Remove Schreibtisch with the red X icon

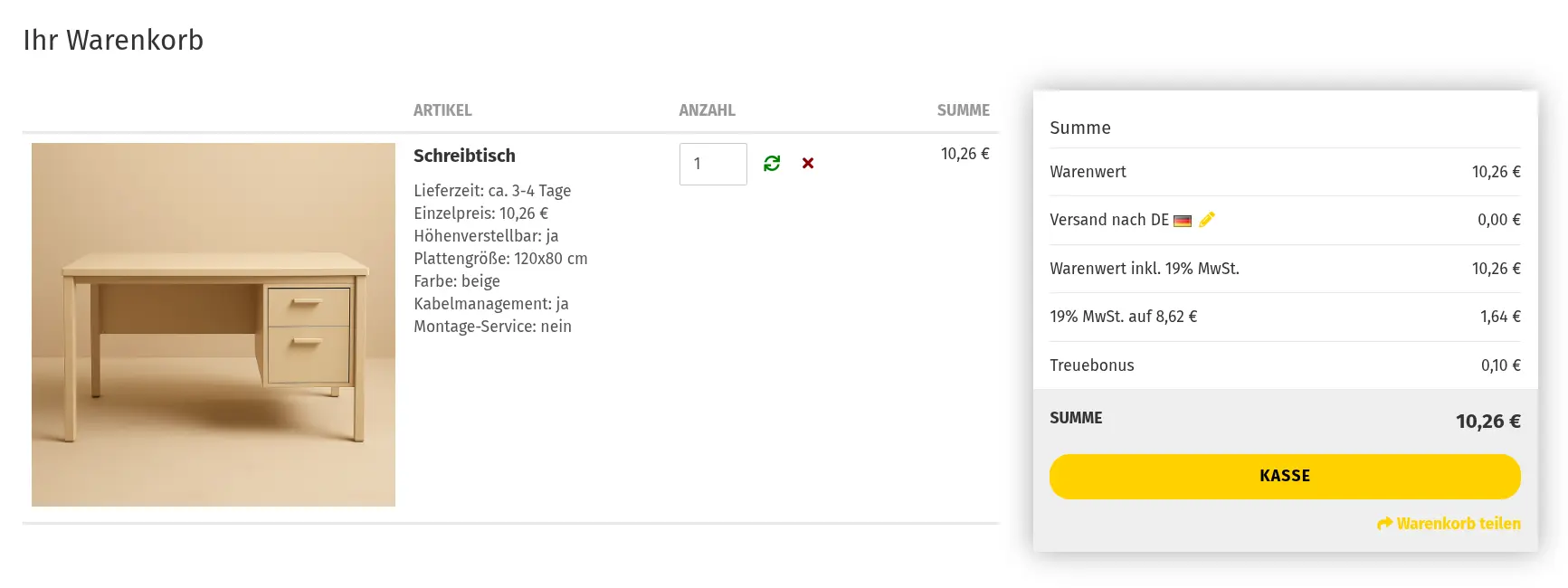point(808,163)
